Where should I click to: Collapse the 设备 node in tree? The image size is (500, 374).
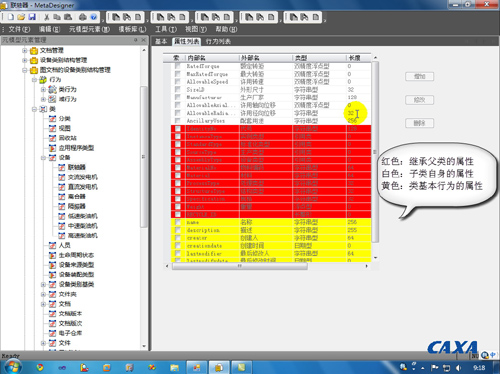point(43,158)
